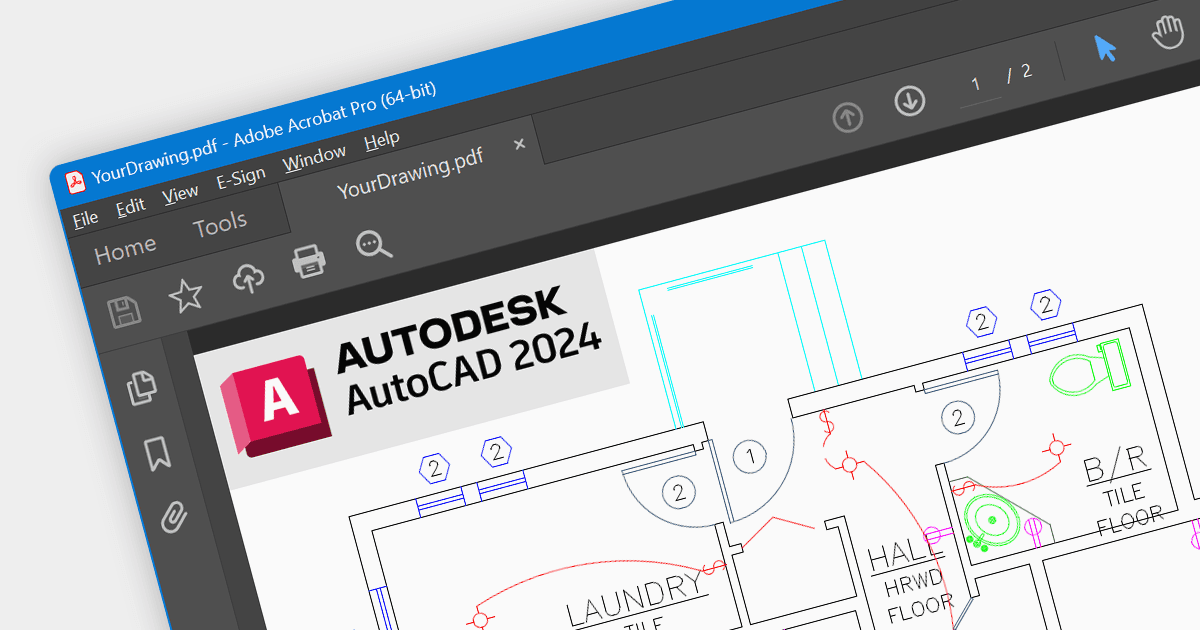Select the YourDrawing.pdf document tab

pyautogui.click(x=410, y=173)
